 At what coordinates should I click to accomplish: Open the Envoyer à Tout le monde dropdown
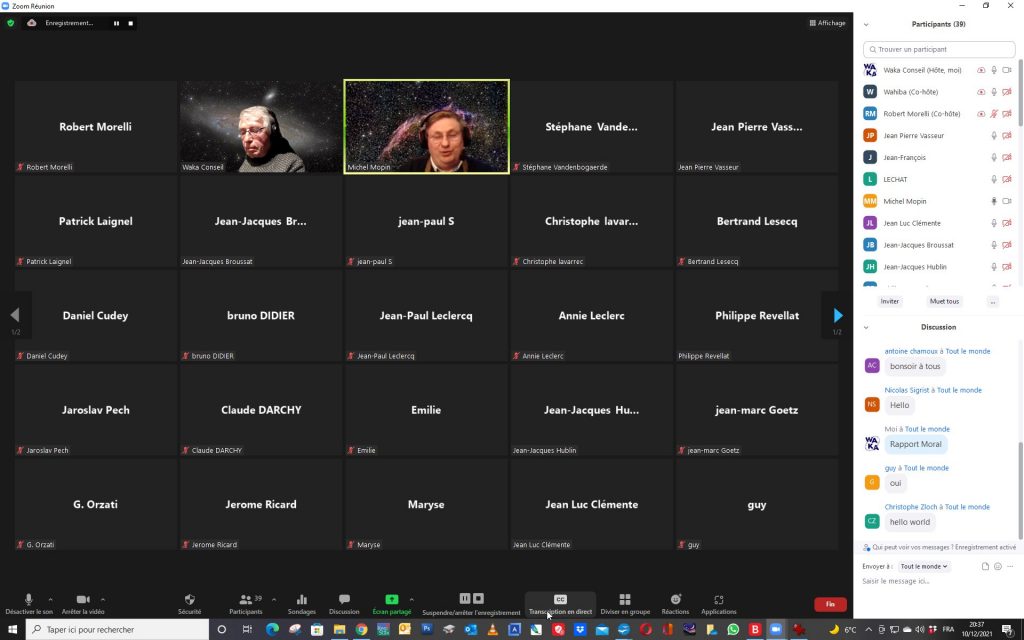[x=923, y=566]
